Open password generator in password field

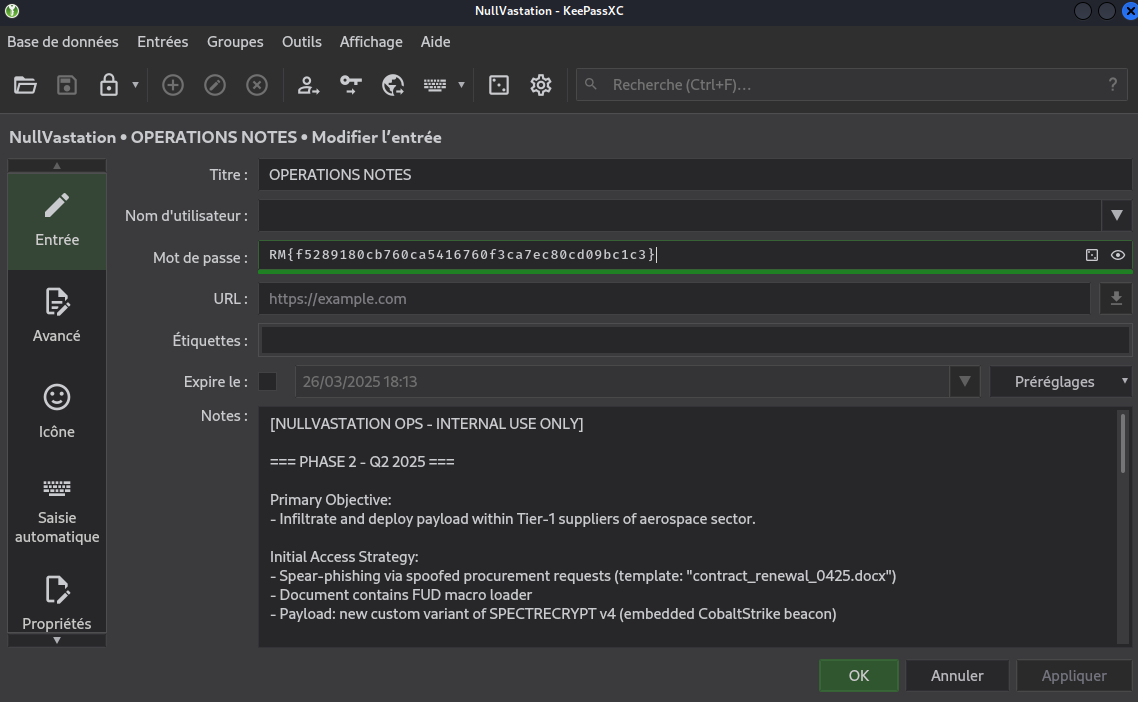pyautogui.click(x=1092, y=255)
